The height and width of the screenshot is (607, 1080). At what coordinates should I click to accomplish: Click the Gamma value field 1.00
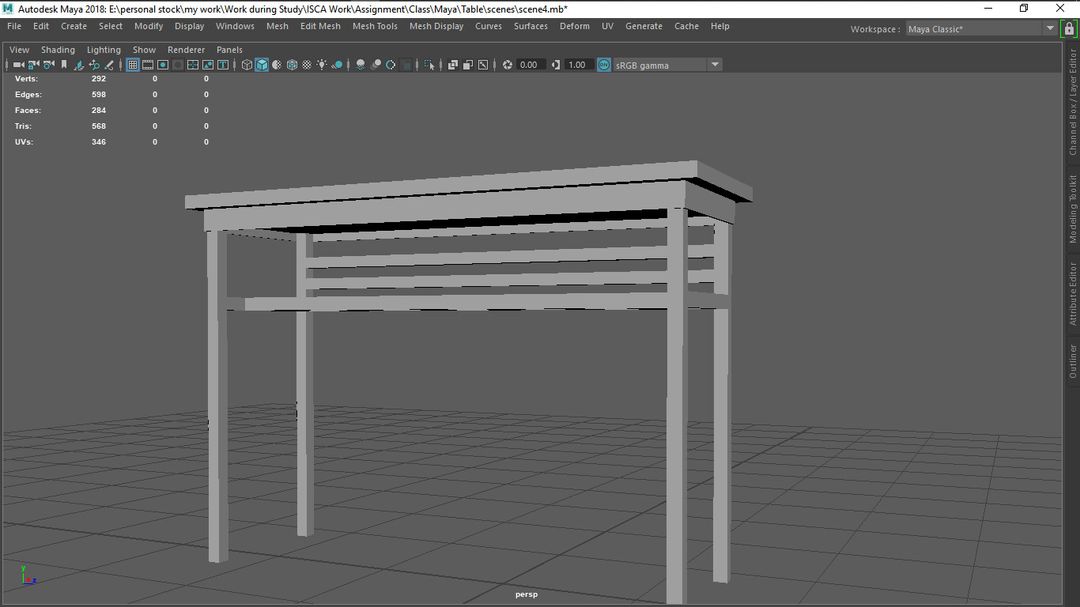[x=579, y=65]
